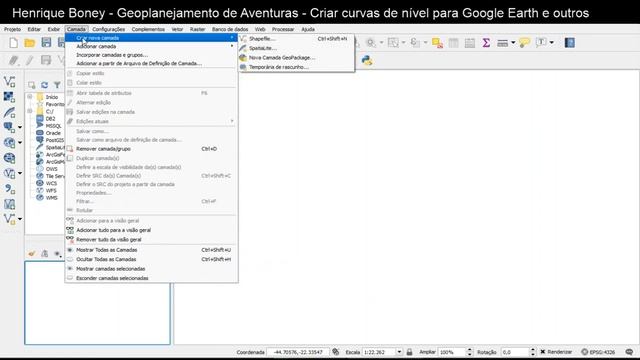Click Mostrar Todas as Camadas
Screen dimensions: 640x360
151,250
